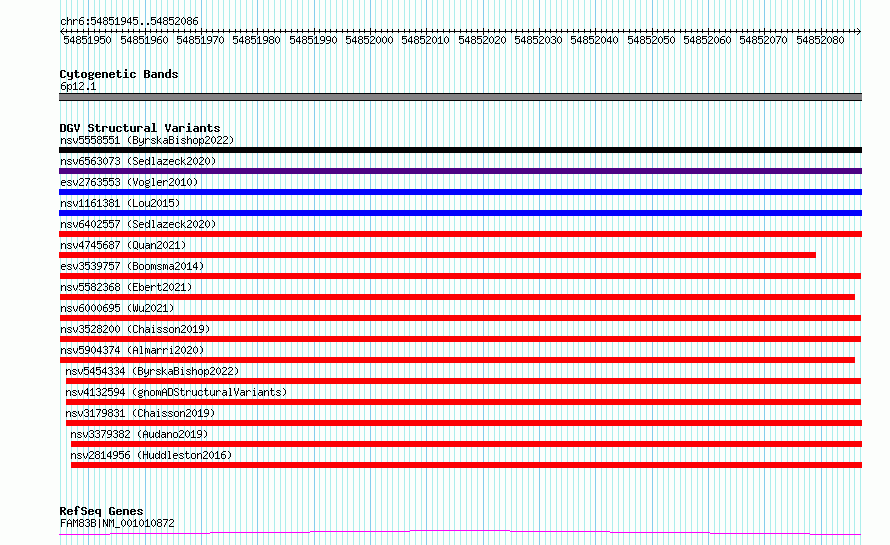This screenshot has width=890, height=545.
Task: Click the nsv5558551 (ByrskaBishop2022) label
Action: pos(147,140)
